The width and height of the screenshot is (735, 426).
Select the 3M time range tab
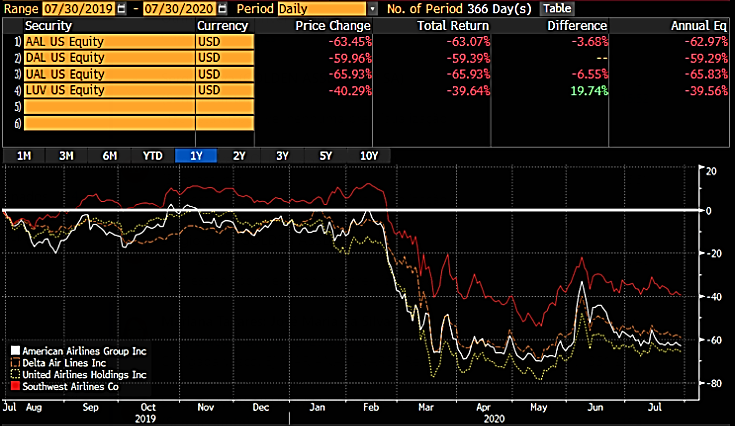tap(66, 156)
